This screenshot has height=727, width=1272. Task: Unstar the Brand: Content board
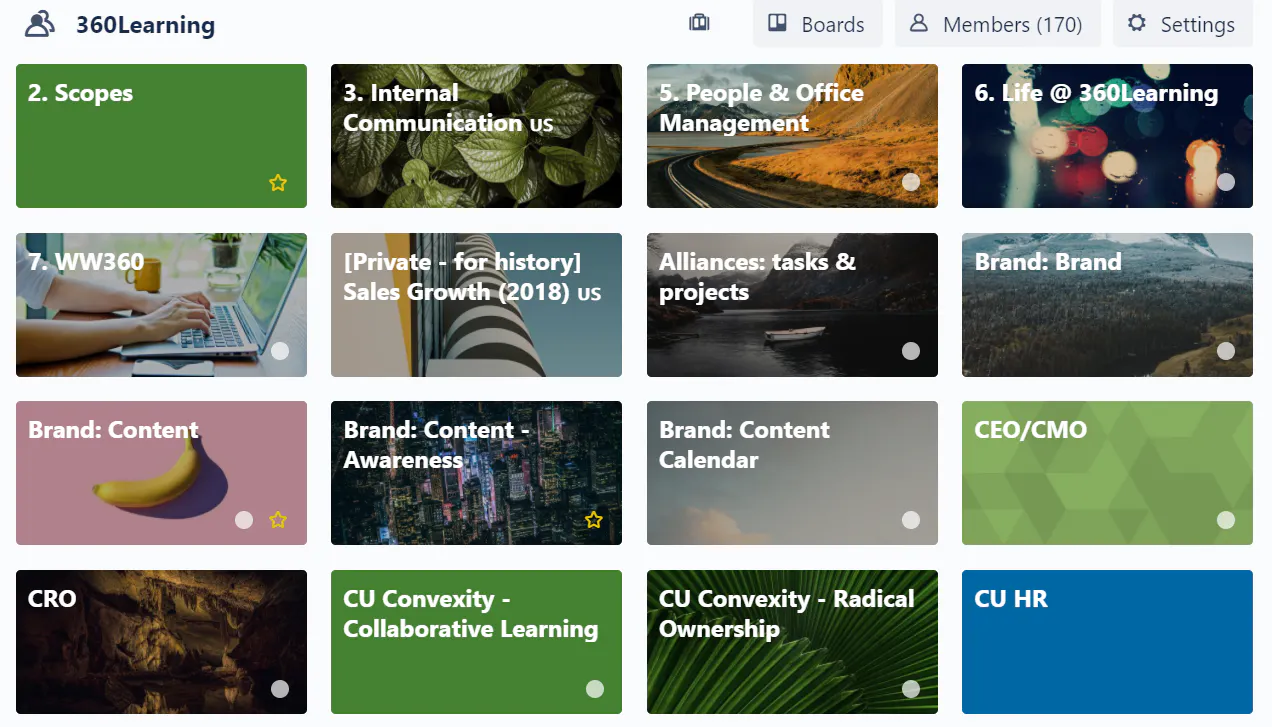point(278,520)
